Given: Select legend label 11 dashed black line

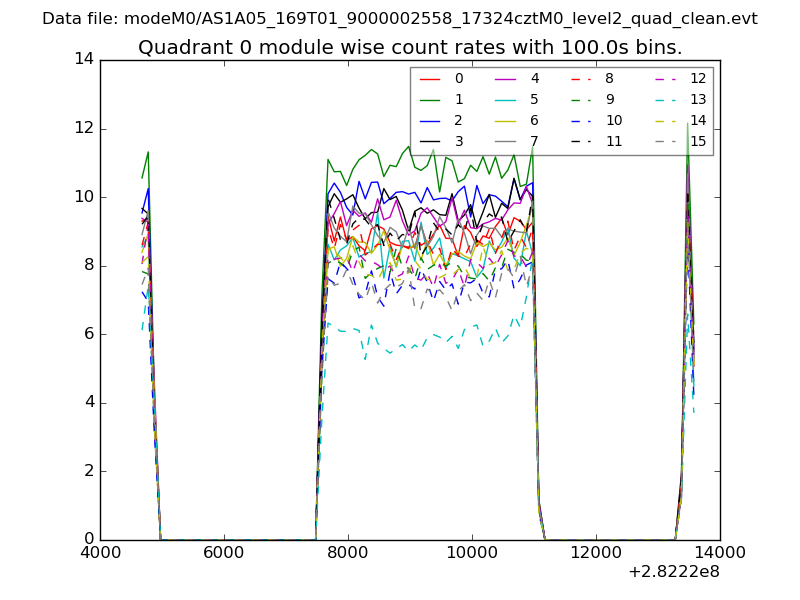Looking at the screenshot, I should click(613, 142).
